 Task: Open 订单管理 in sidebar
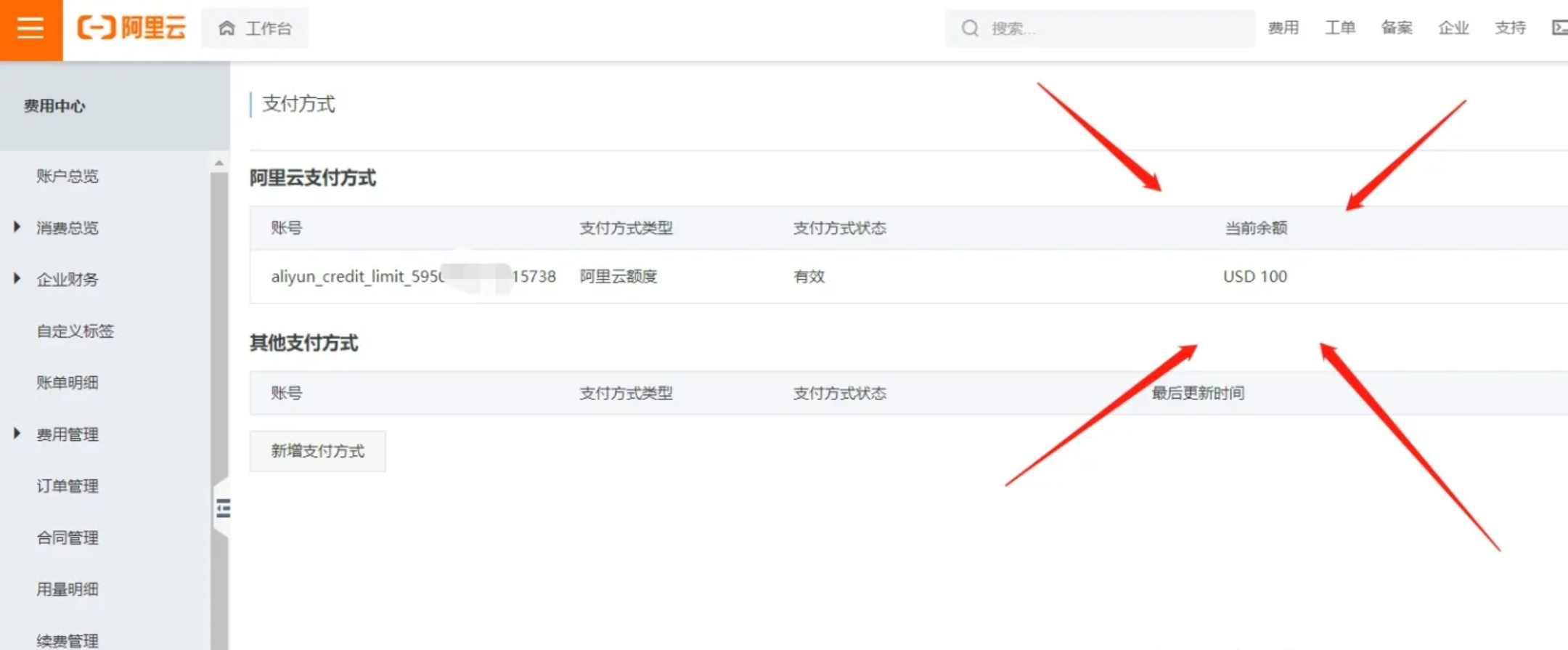(x=68, y=486)
